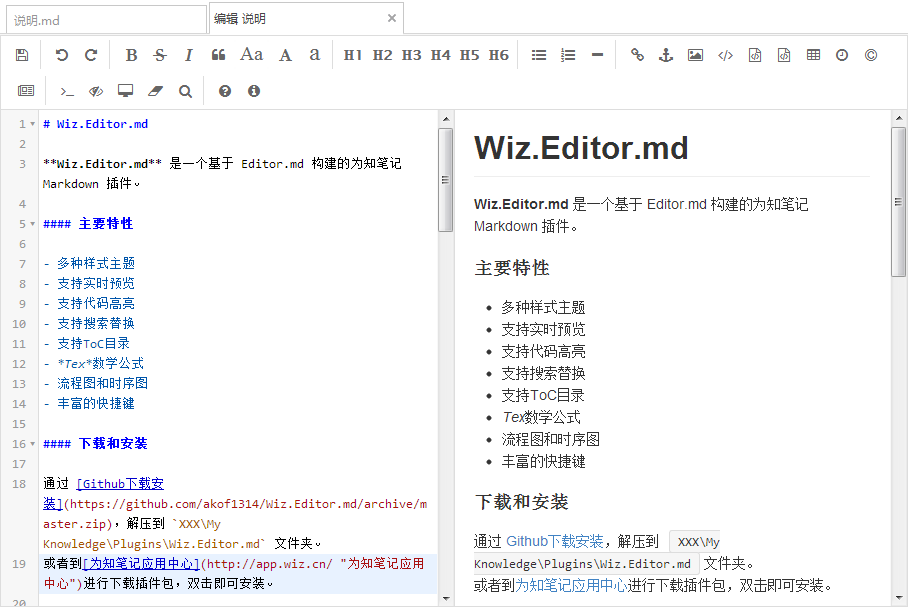Open the about info dialog
This screenshot has height=607, width=908.
(x=254, y=91)
